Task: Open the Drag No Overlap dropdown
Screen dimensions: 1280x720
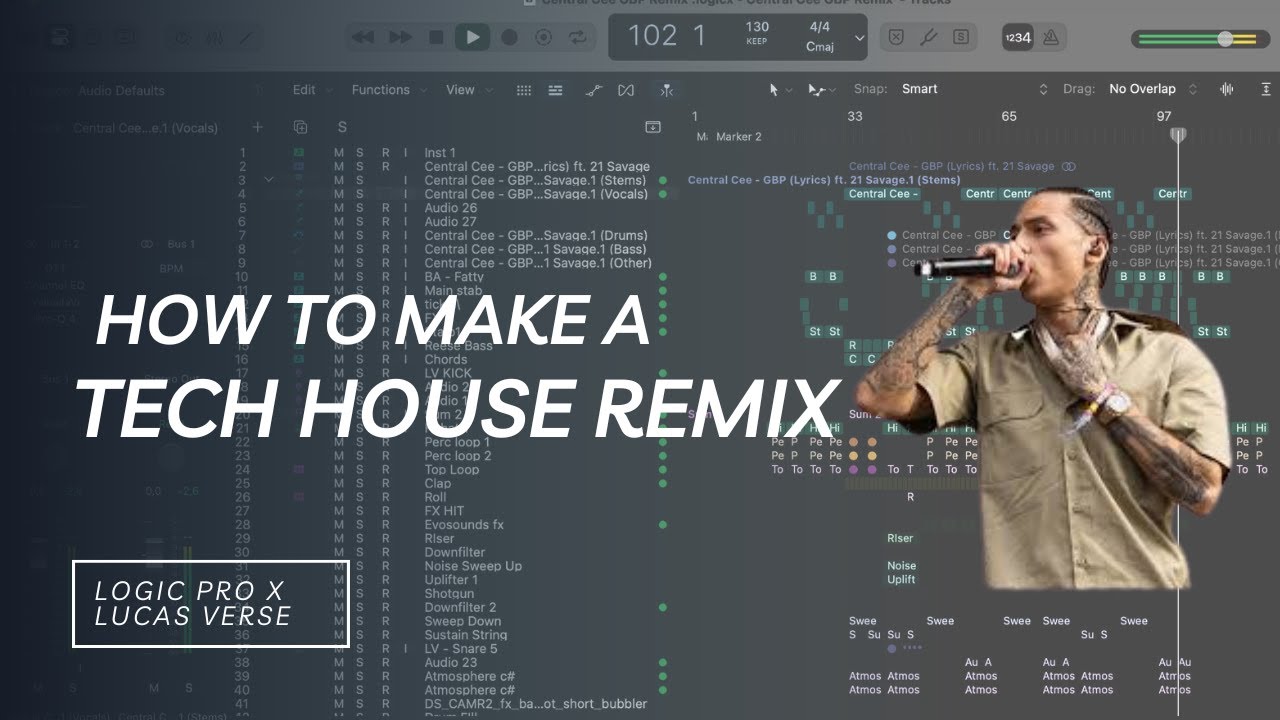Action: [x=1152, y=89]
